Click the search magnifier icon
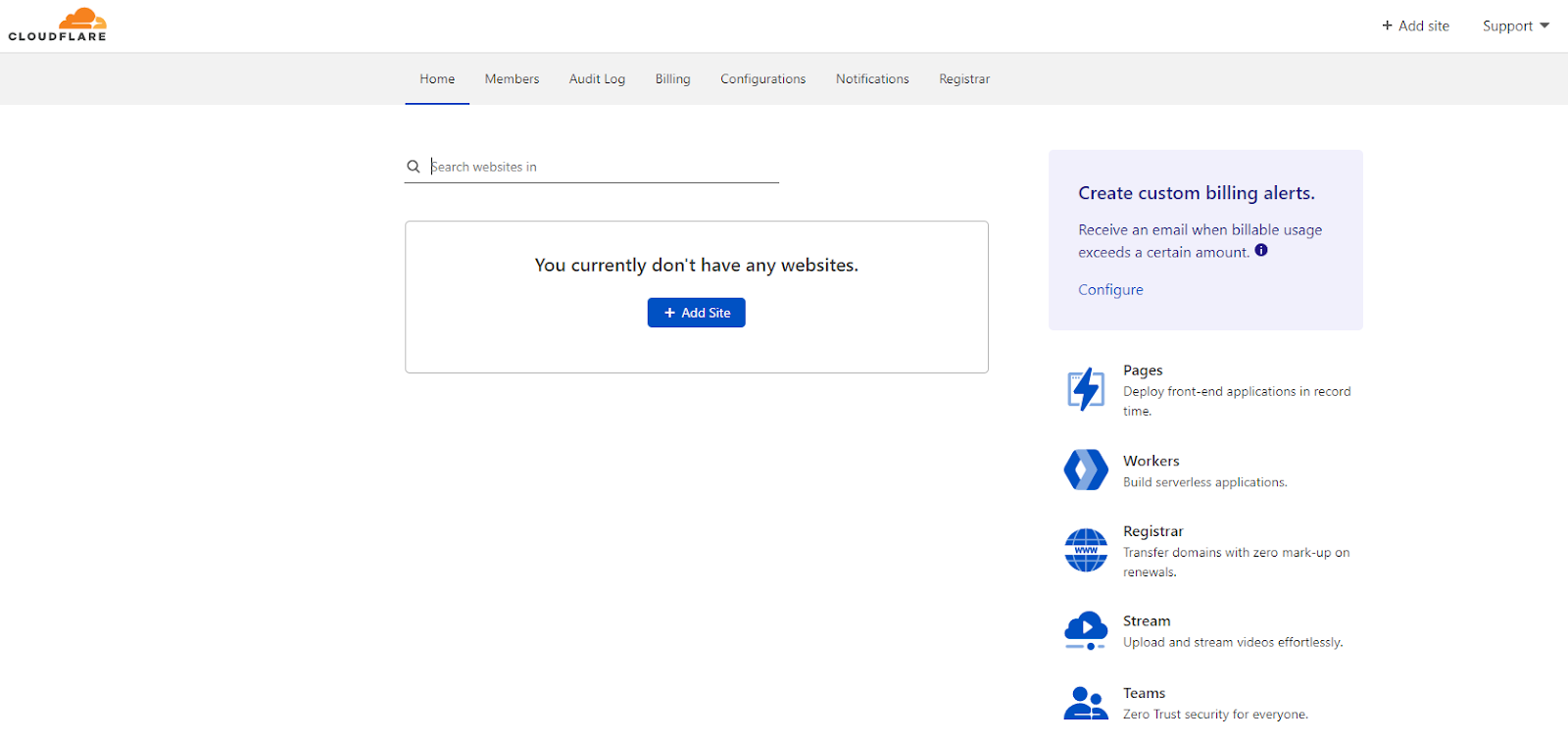This screenshot has width=1568, height=742. click(414, 167)
